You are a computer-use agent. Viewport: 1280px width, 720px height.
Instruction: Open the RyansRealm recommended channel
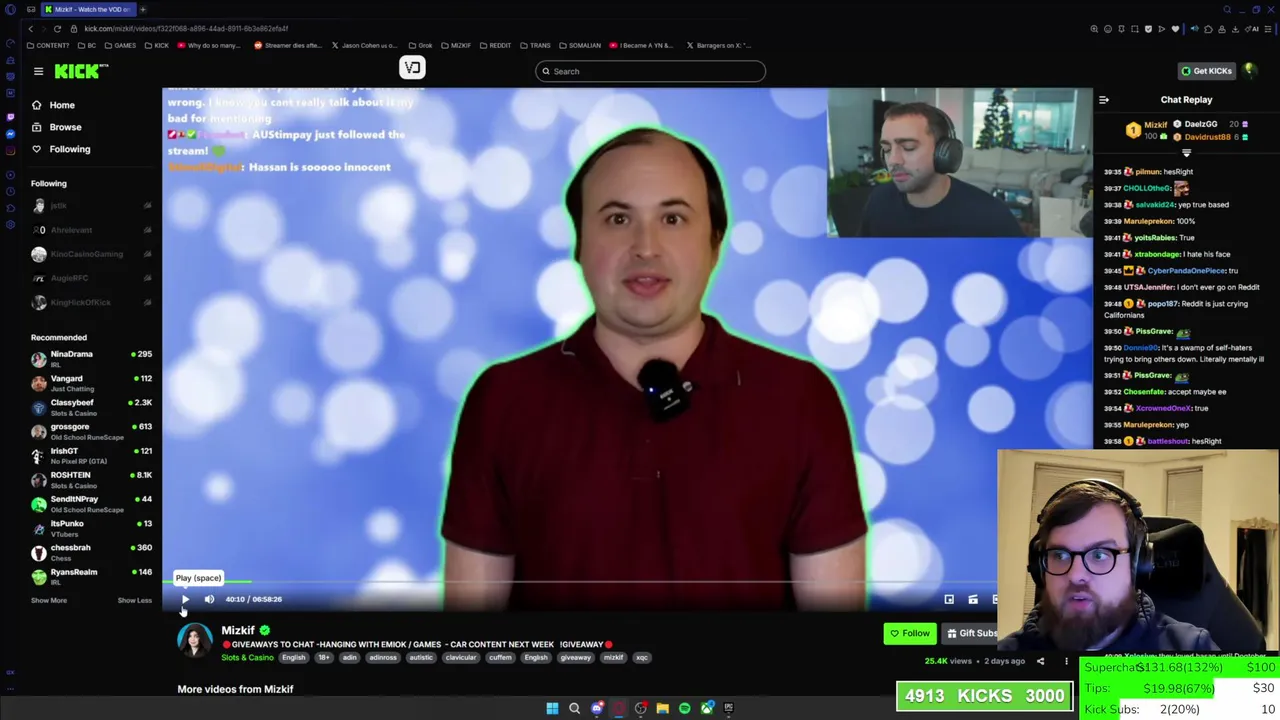click(x=91, y=576)
